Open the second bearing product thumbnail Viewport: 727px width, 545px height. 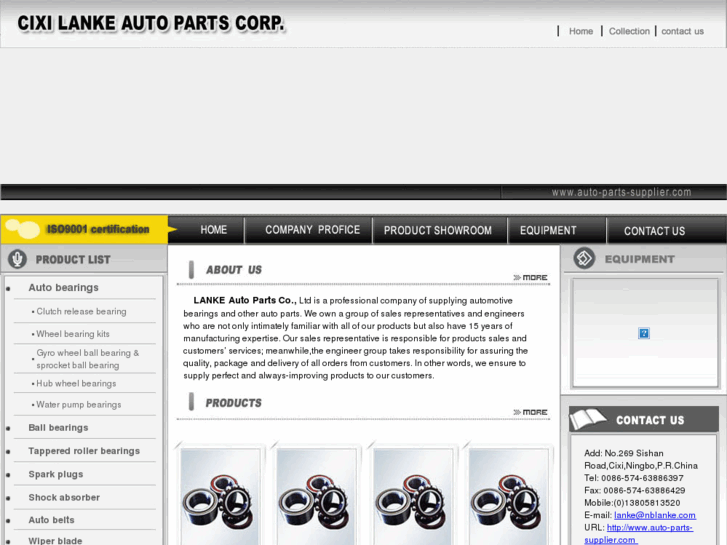tap(316, 496)
